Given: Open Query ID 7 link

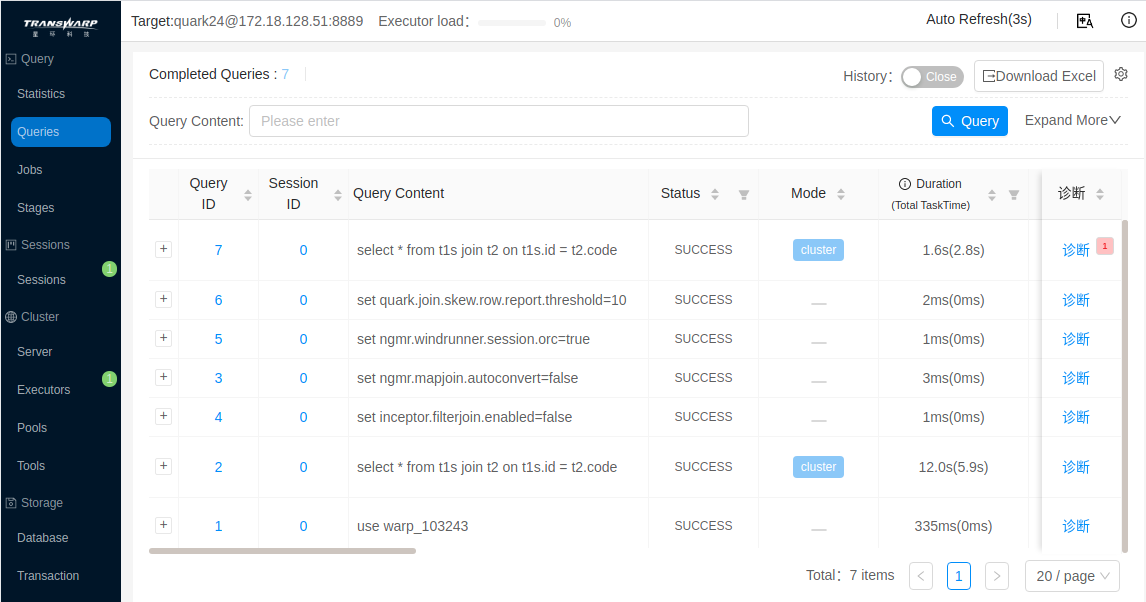Looking at the screenshot, I should pos(219,250).
